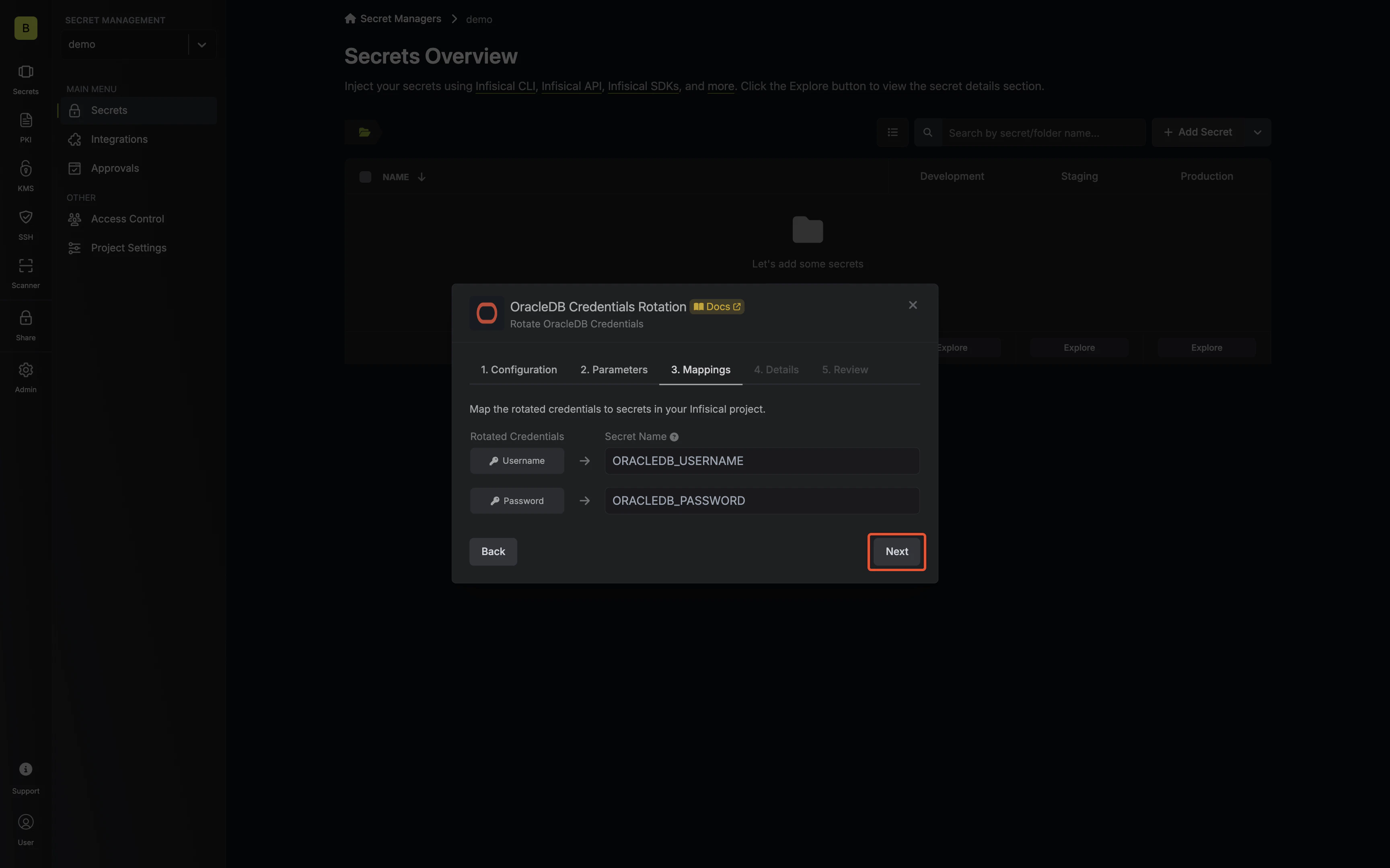Click the OracleDB logo icon in the dialog

487,313
